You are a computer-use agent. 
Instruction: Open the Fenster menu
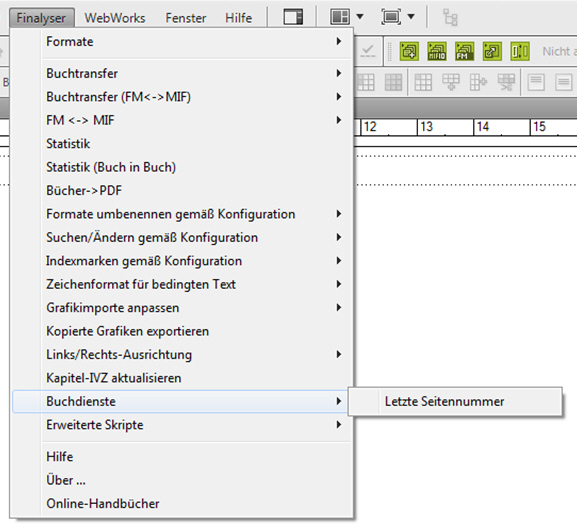pos(185,18)
